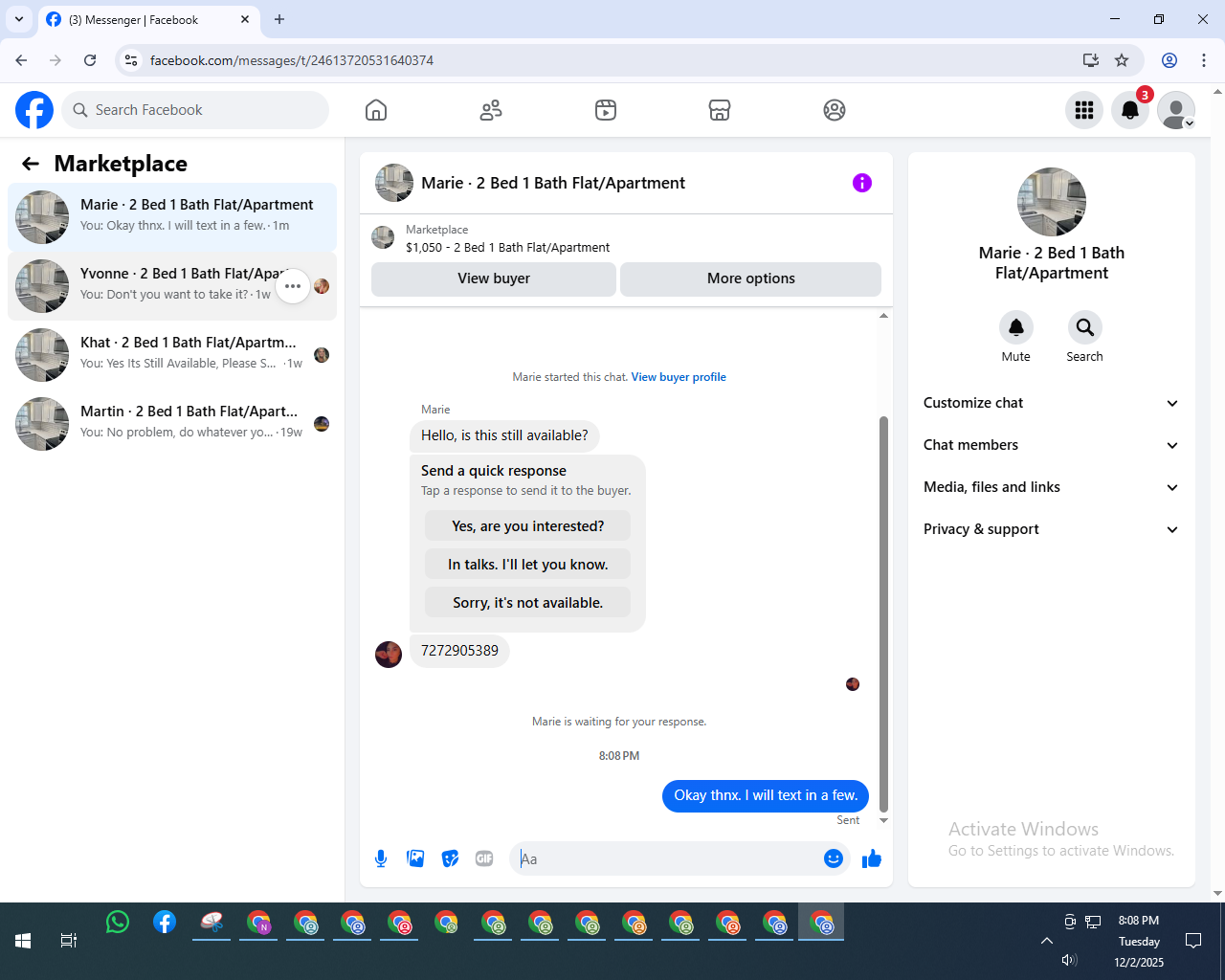
Task: Expand Media, files and links section
Action: click(1052, 487)
